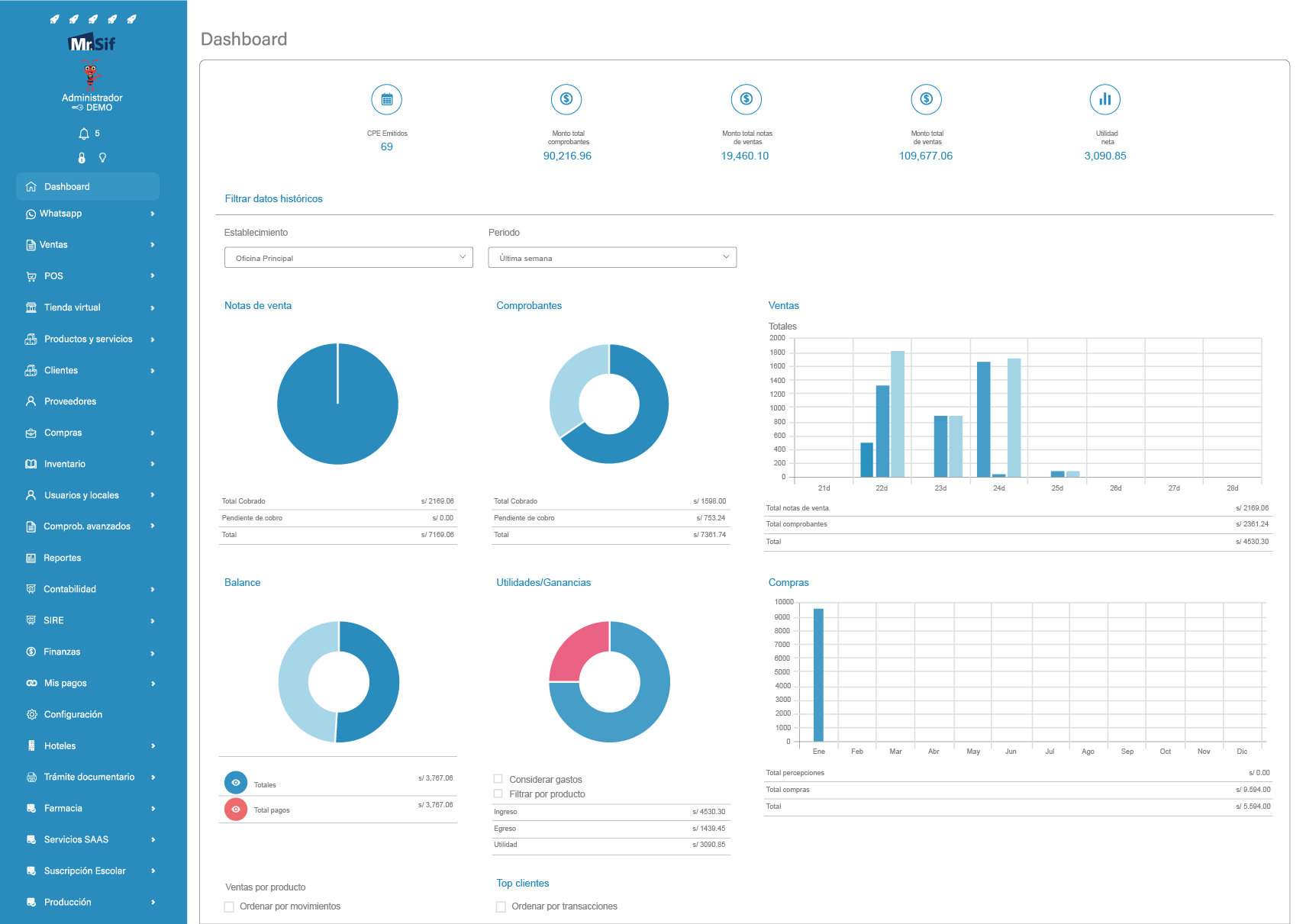
Task: Enable Considerar gastos checkbox
Action: pyautogui.click(x=498, y=779)
